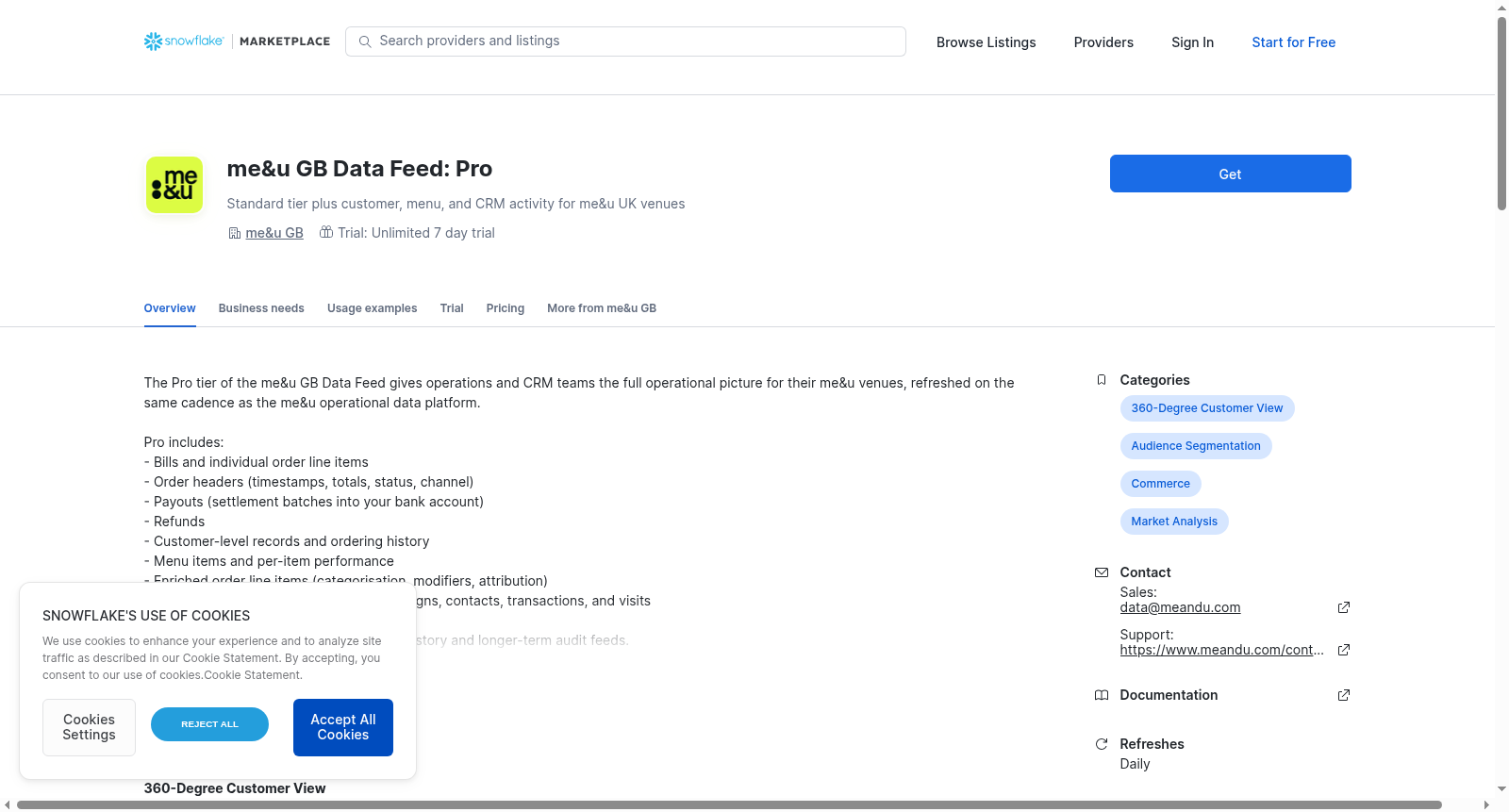Select Market Analysis category tag
1509x812 pixels.
point(1174,522)
